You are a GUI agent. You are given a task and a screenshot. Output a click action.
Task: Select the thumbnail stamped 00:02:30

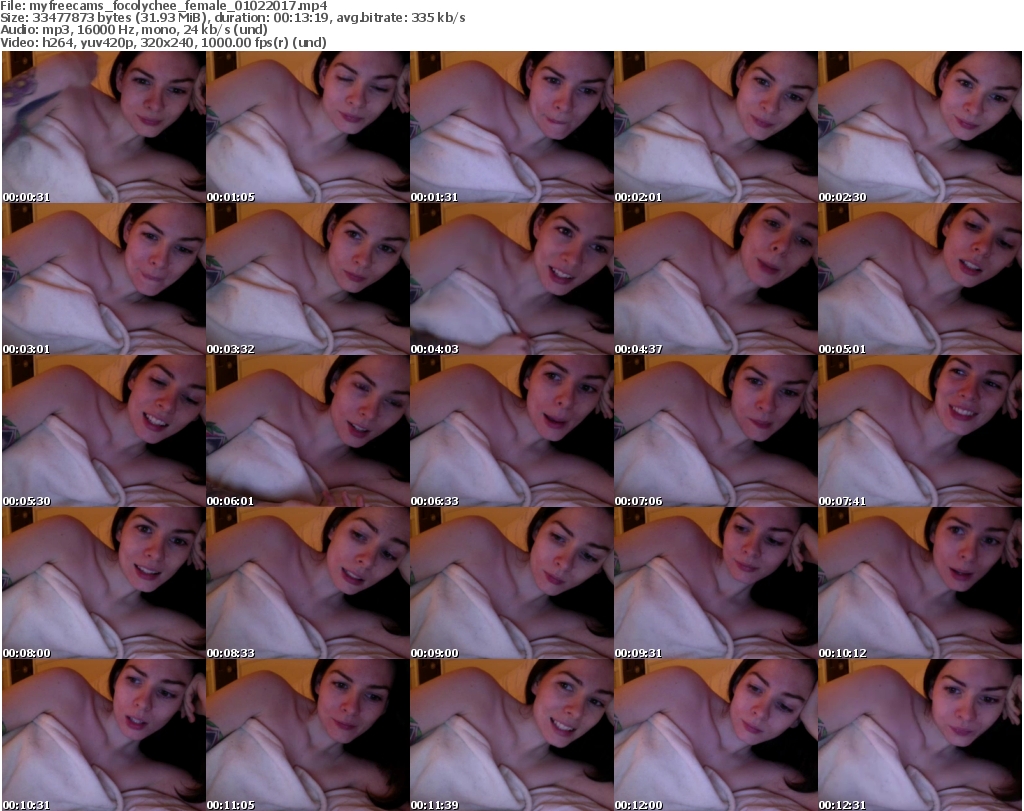(920, 127)
